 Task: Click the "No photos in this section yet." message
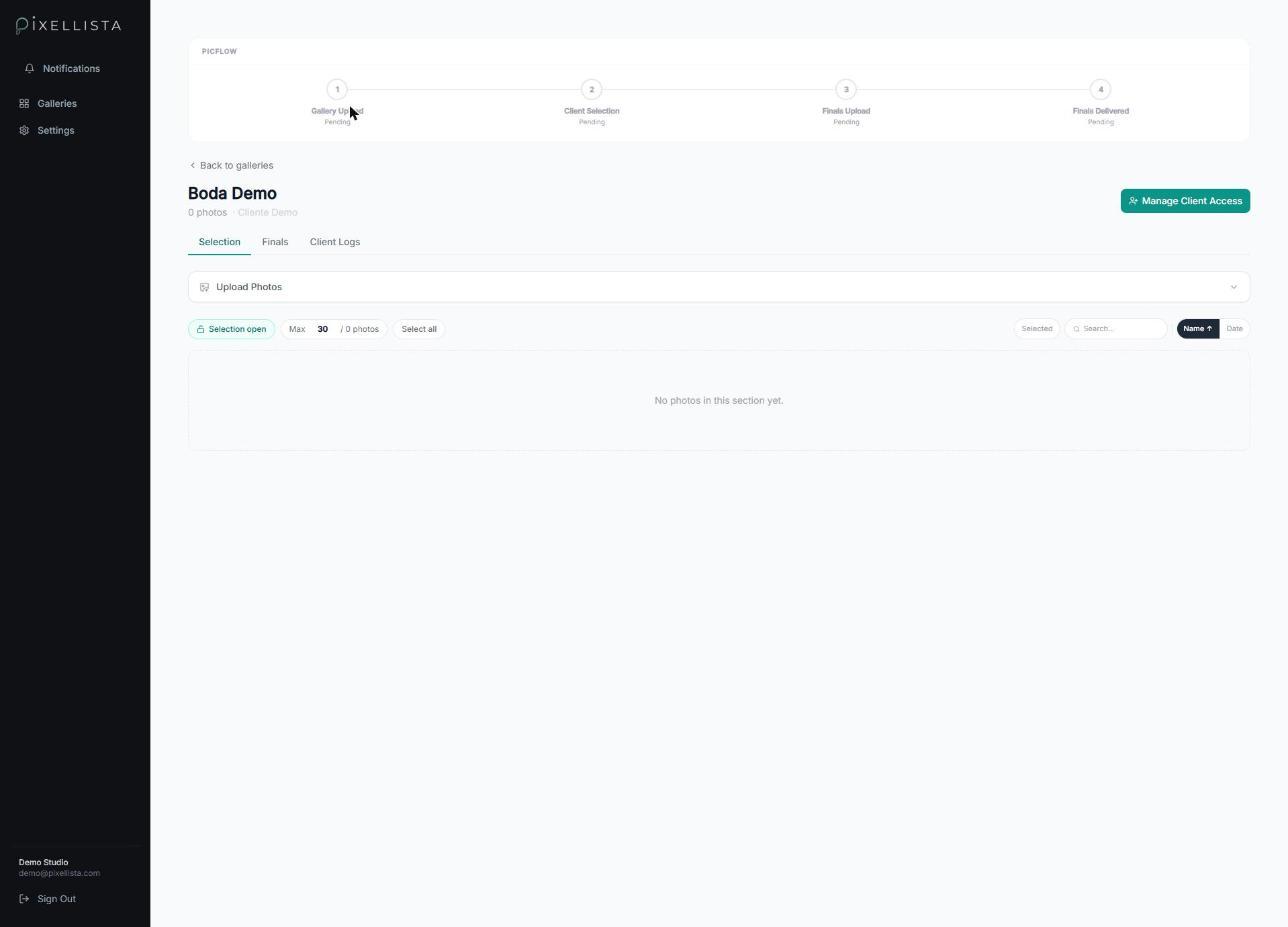[x=719, y=401]
